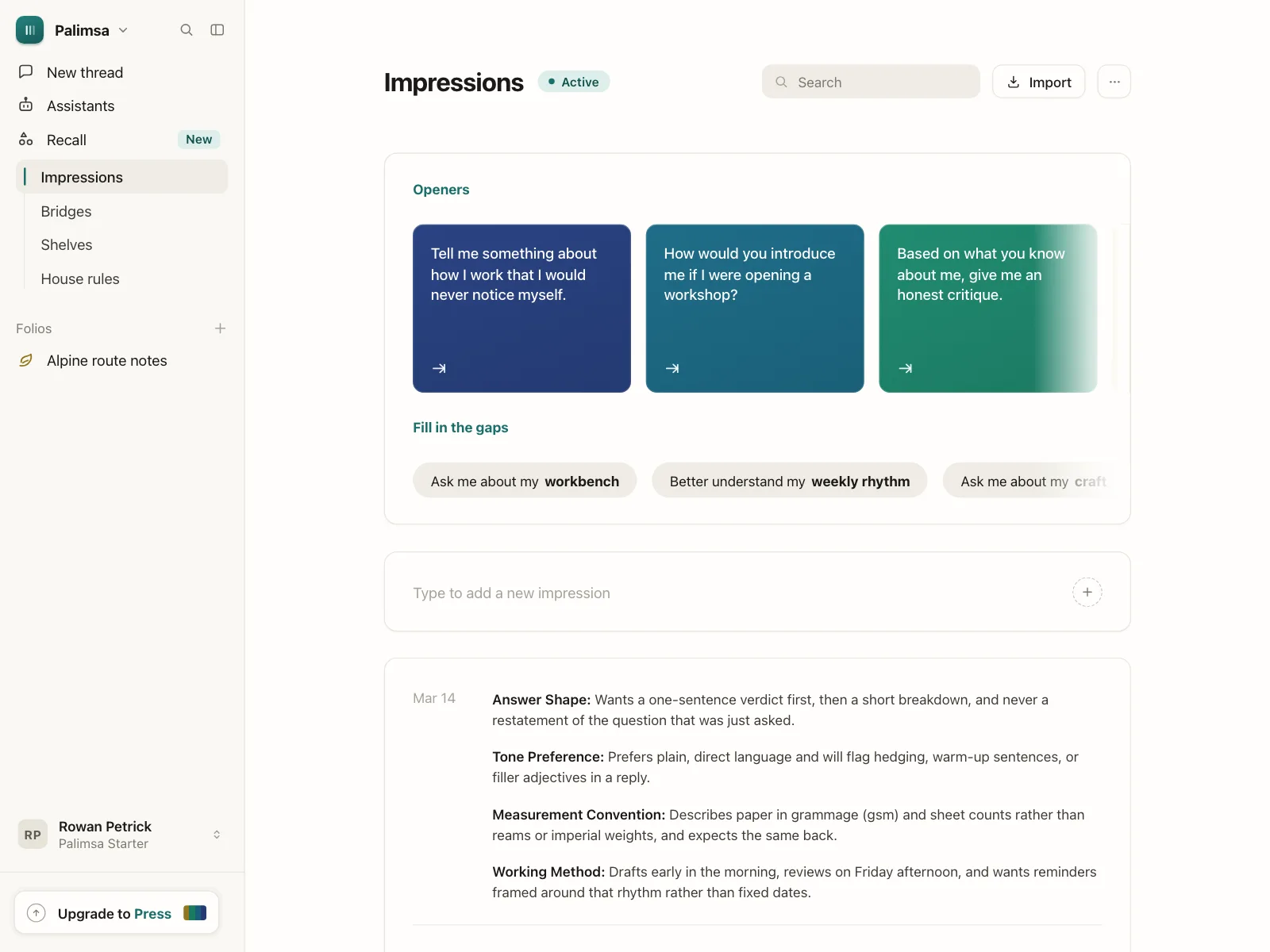Viewport: 1270px width, 952px height.
Task: Open Assistants via the robot icon
Action: point(26,106)
